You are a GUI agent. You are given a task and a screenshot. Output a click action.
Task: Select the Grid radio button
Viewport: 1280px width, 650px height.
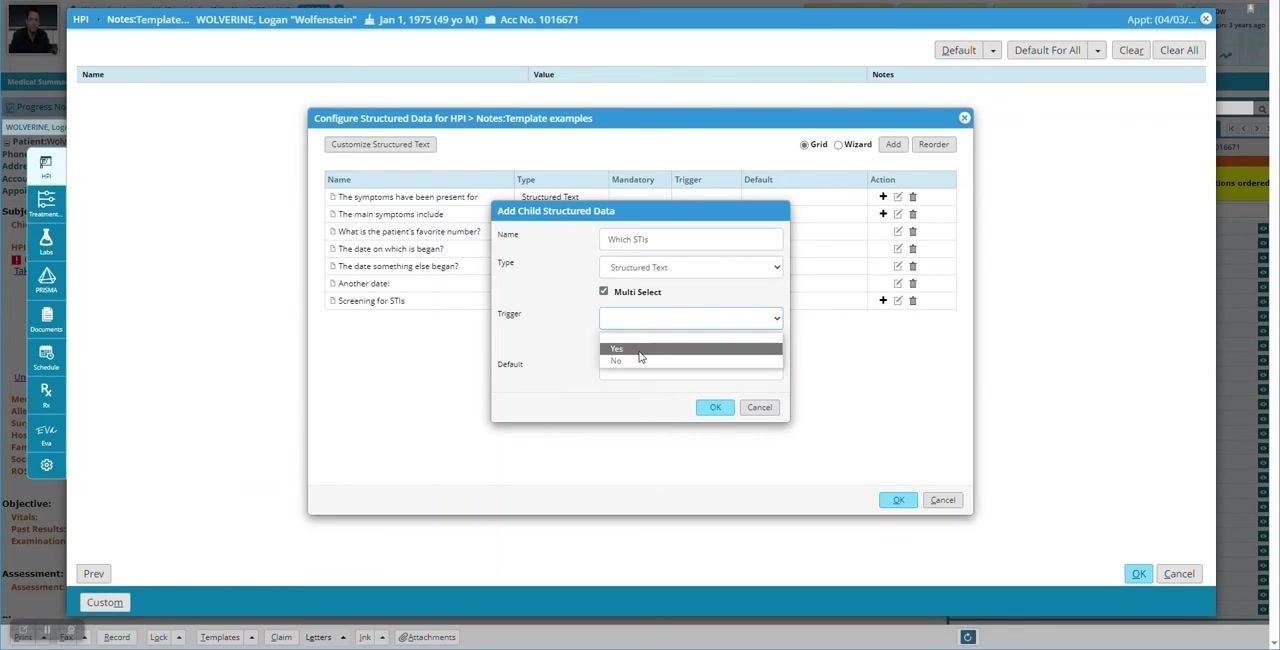coord(804,145)
